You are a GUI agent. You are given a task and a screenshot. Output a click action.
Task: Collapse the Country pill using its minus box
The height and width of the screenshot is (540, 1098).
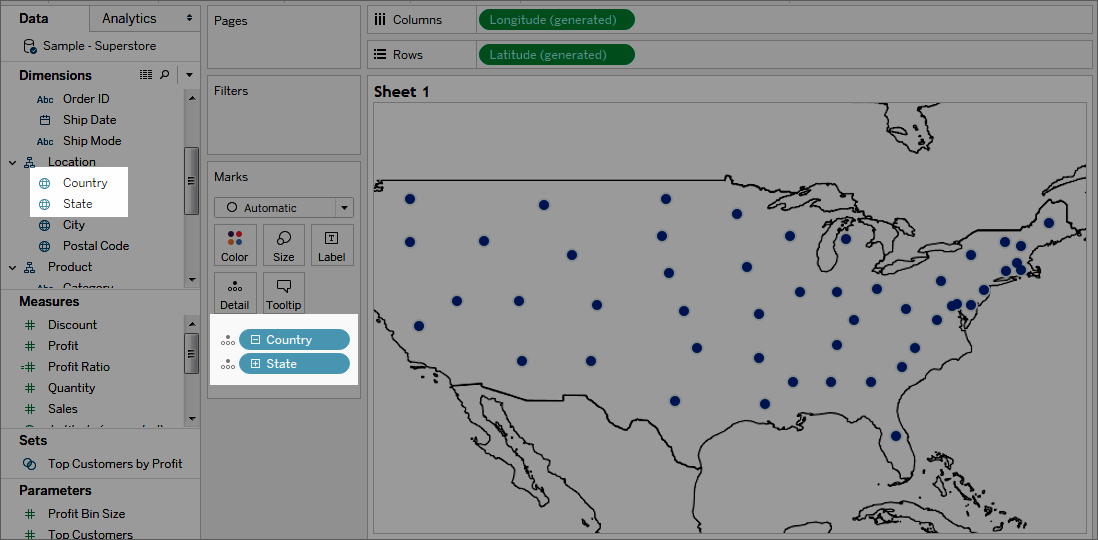256,340
